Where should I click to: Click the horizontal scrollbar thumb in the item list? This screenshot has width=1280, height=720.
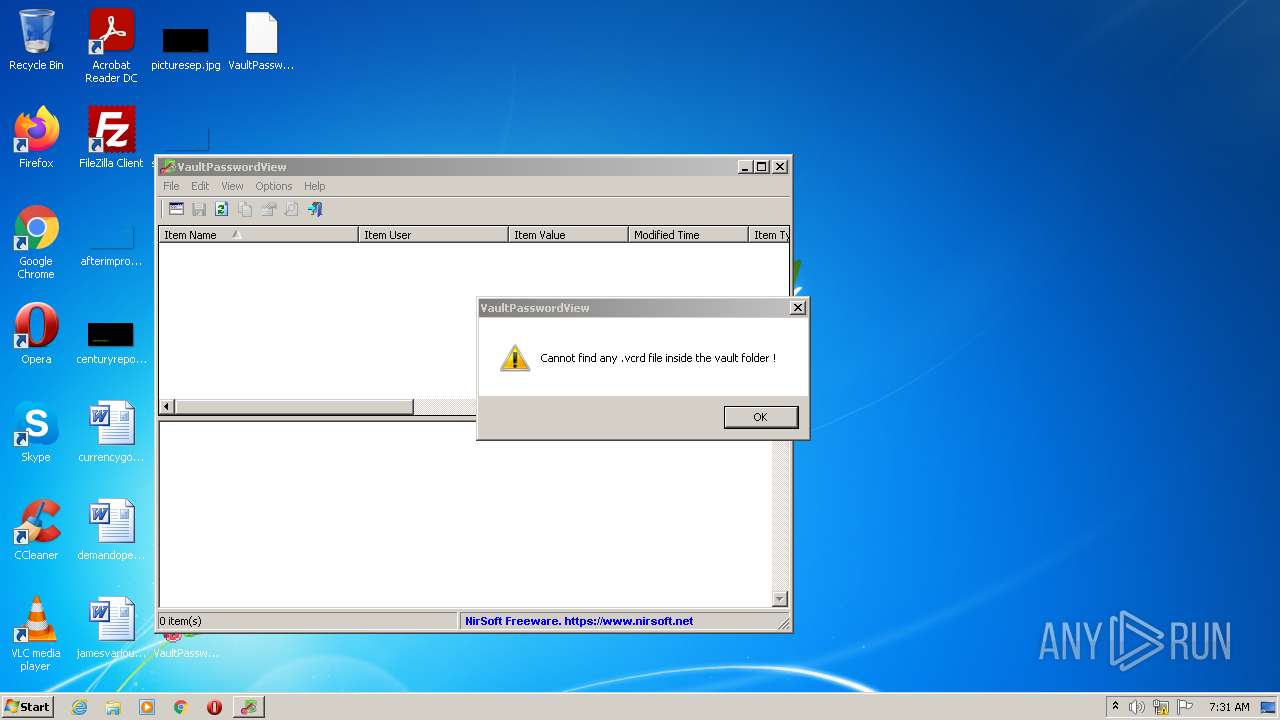(x=294, y=407)
